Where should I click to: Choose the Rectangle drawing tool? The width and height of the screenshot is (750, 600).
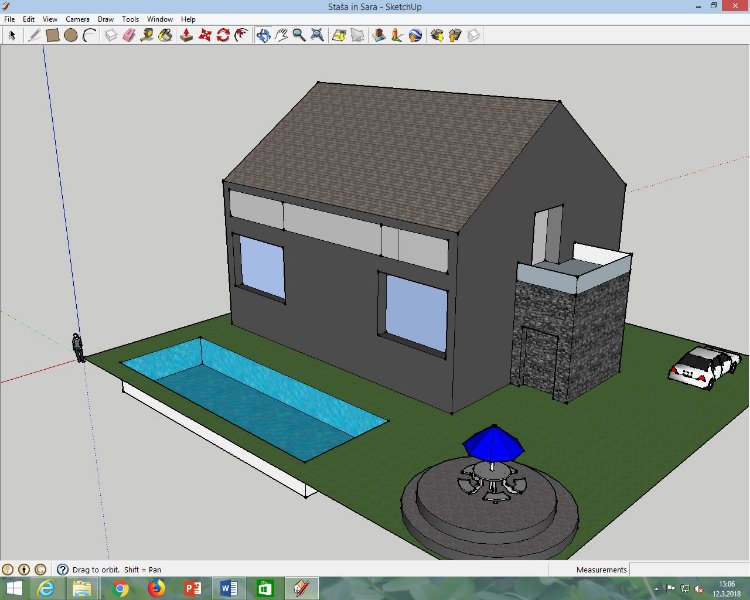point(53,35)
